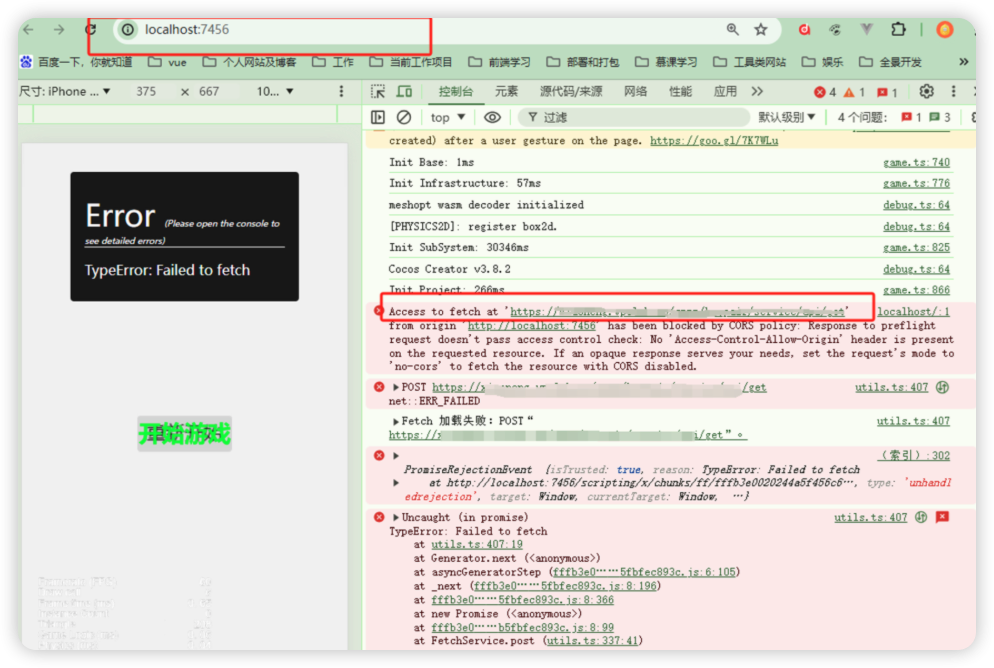
Task: Open the 前端学习 bookmark folder
Action: coord(499,62)
